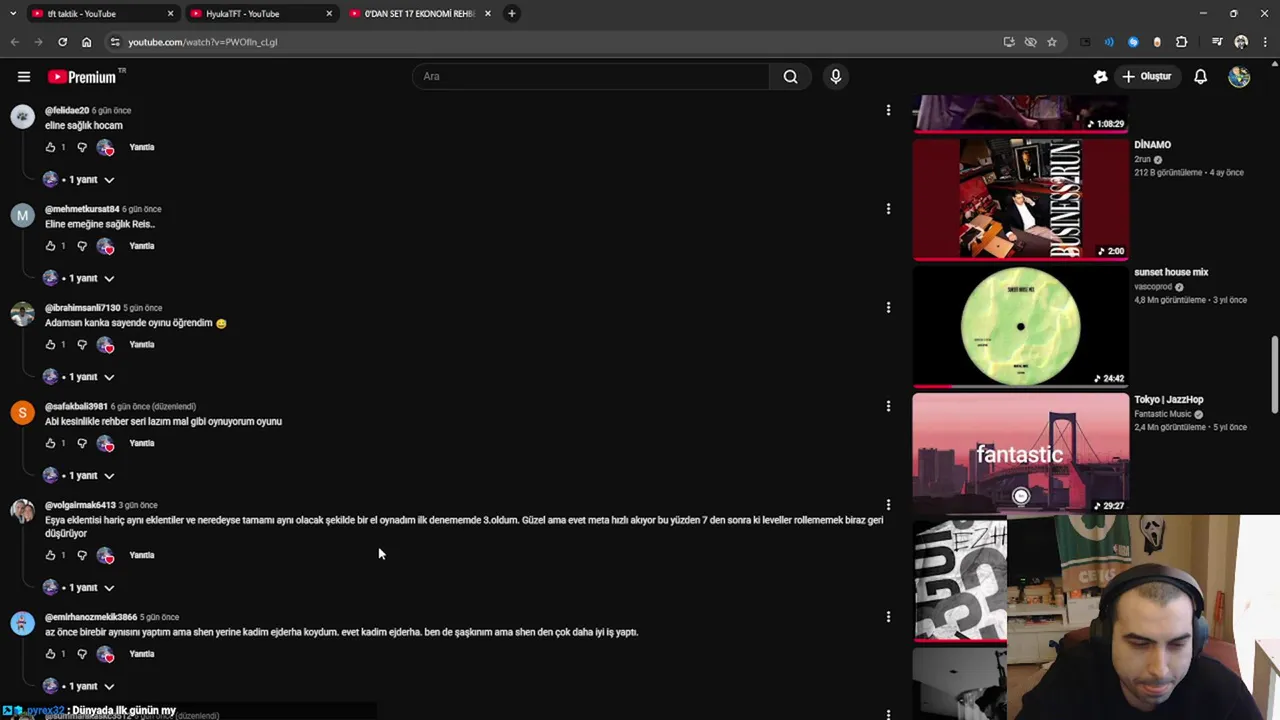Dislike the comment by @safakbali3981
This screenshot has height=720, width=1280.
[x=82, y=443]
